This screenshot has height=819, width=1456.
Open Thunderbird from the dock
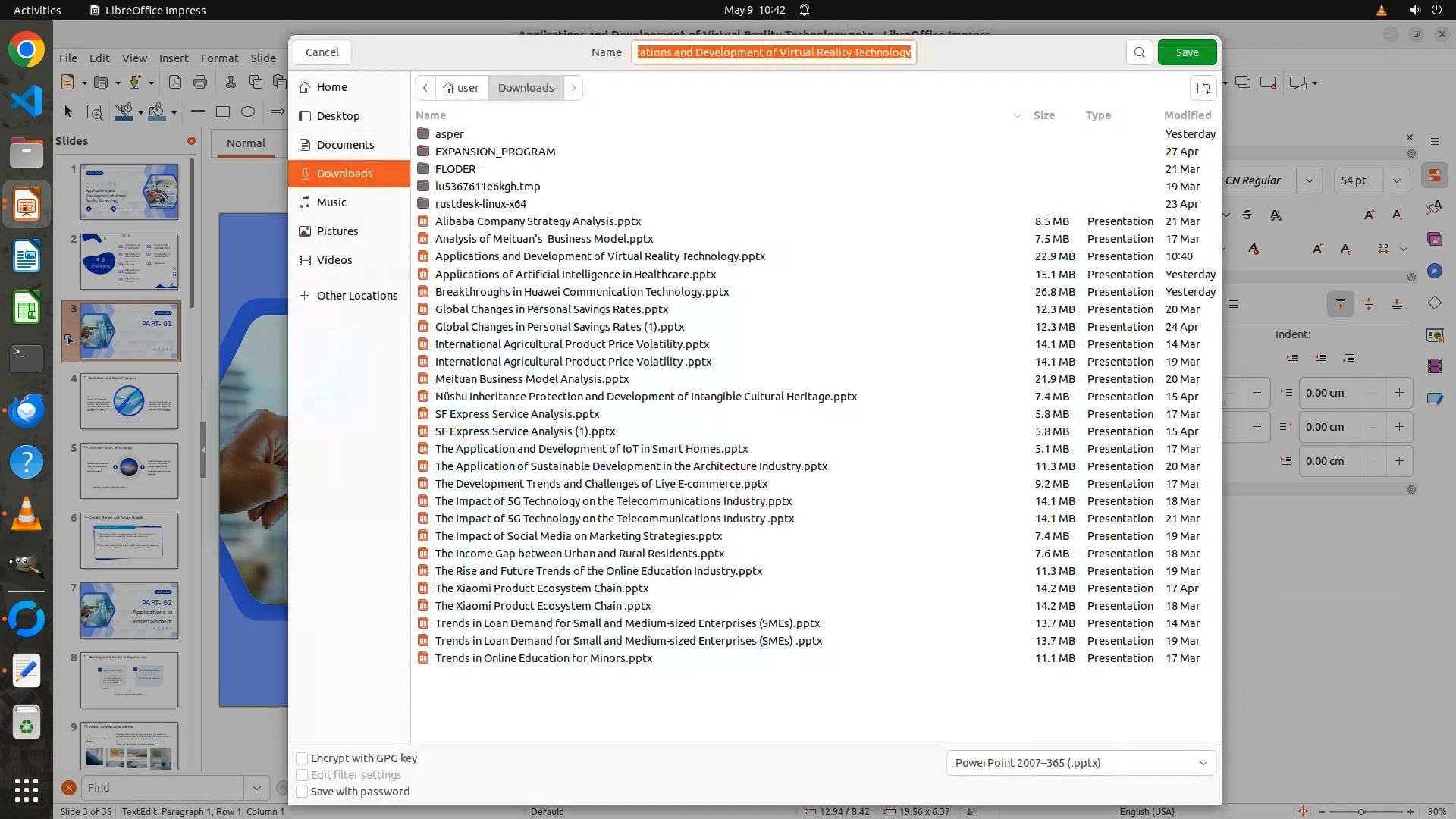click(x=27, y=410)
